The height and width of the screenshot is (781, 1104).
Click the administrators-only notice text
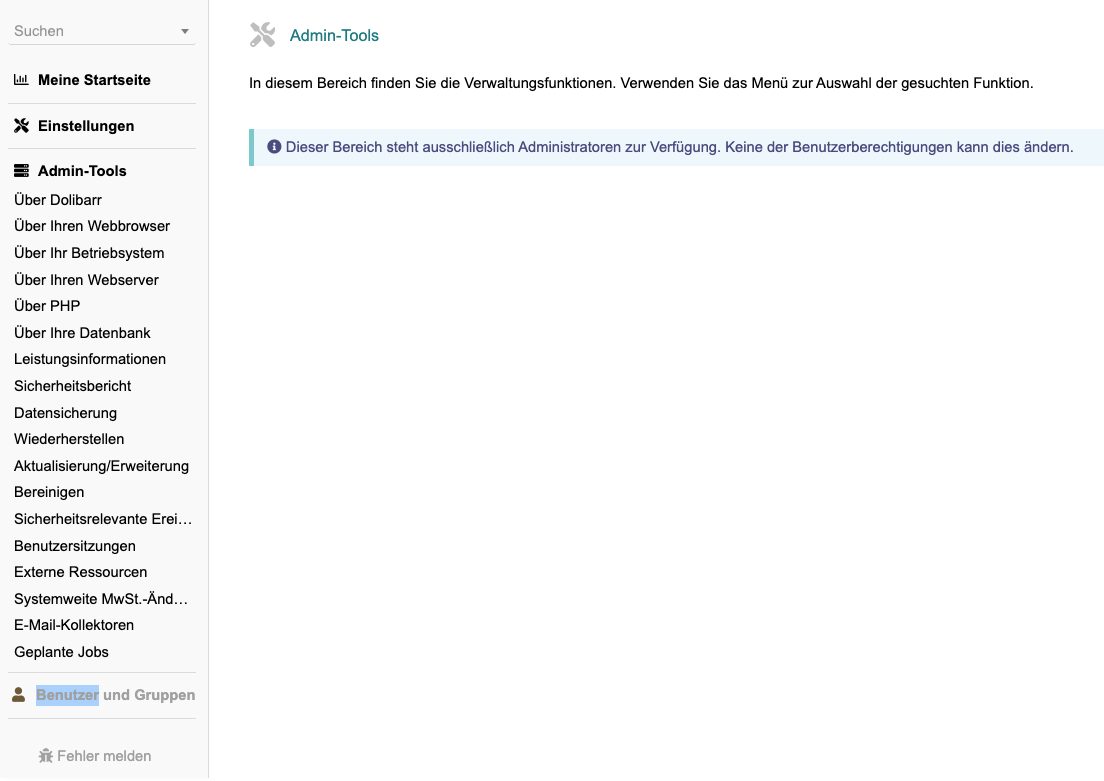coord(679,146)
